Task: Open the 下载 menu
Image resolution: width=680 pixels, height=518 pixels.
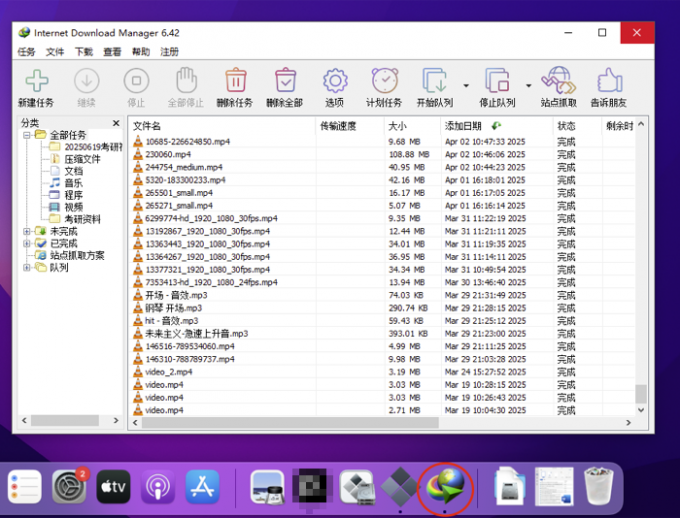Action: coord(84,52)
